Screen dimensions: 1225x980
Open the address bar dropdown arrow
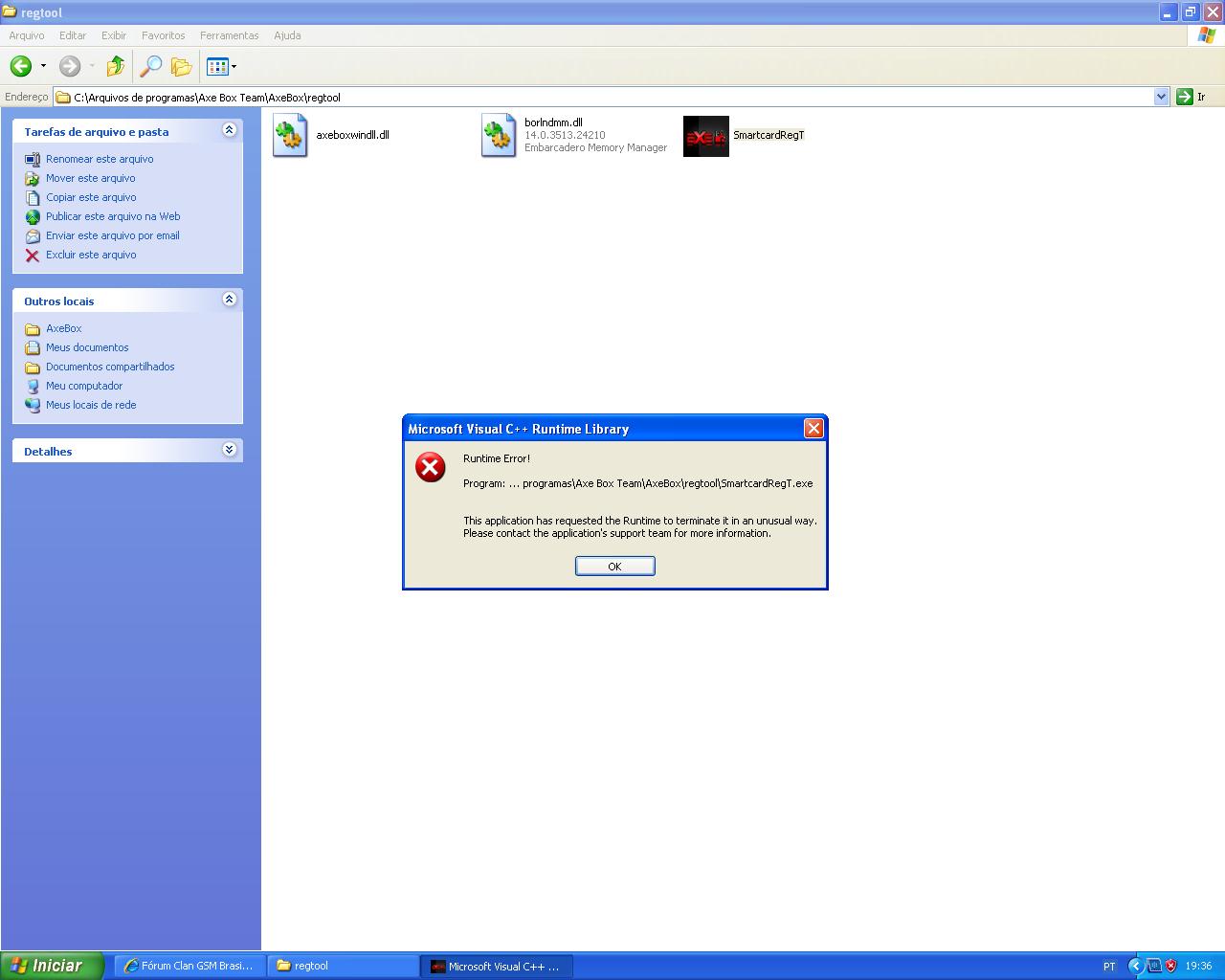pyautogui.click(x=1161, y=97)
